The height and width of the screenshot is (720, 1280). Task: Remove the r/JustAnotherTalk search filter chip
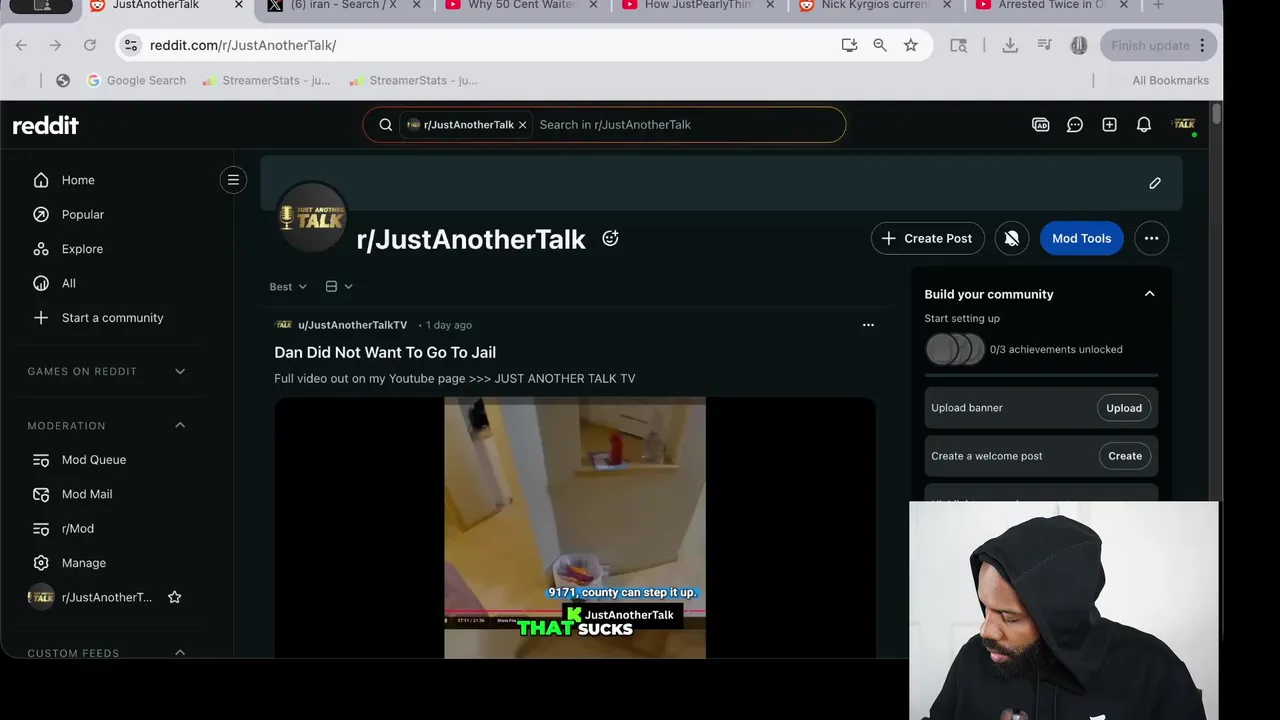[x=522, y=125]
